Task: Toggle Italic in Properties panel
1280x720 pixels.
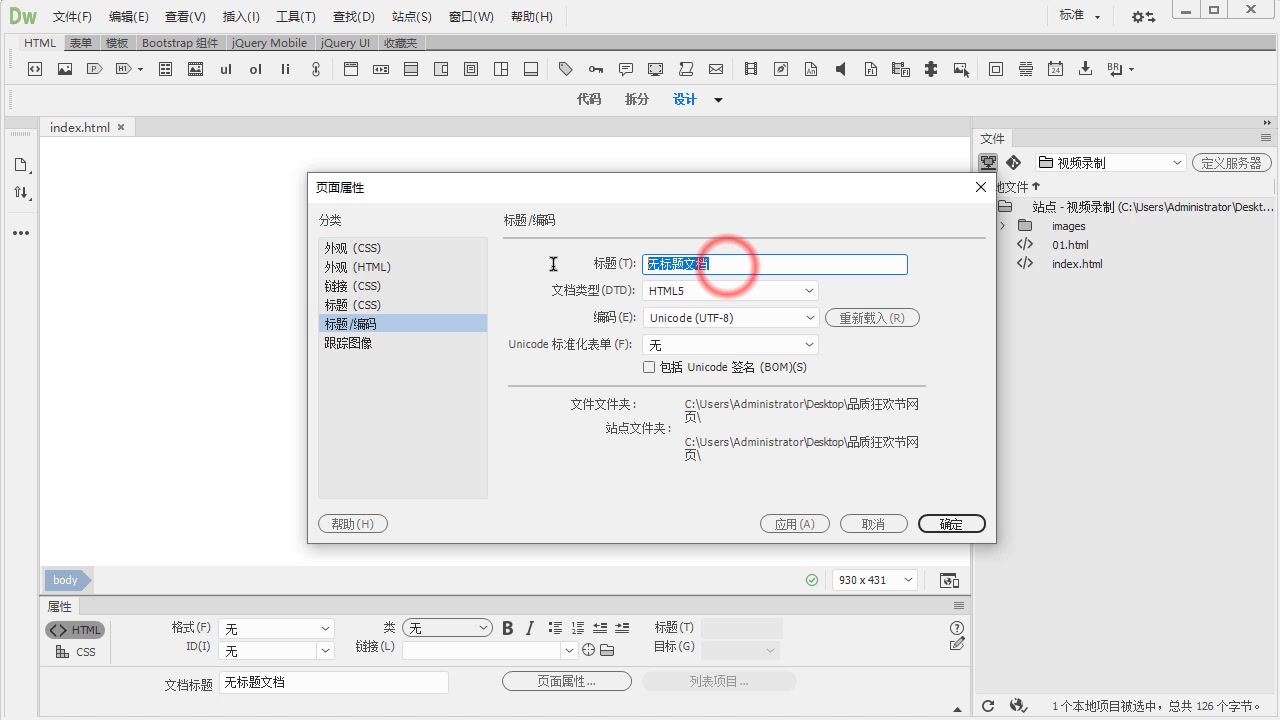Action: click(x=530, y=628)
